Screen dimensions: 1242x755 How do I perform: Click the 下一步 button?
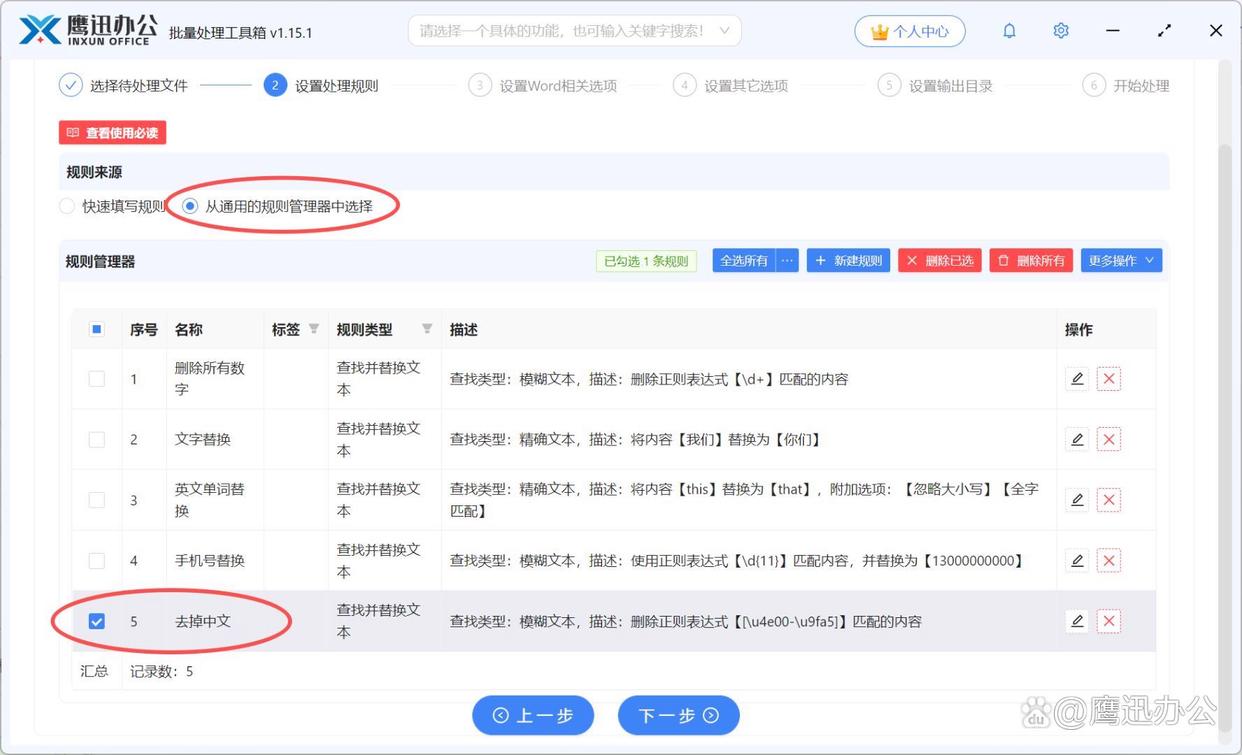(679, 715)
